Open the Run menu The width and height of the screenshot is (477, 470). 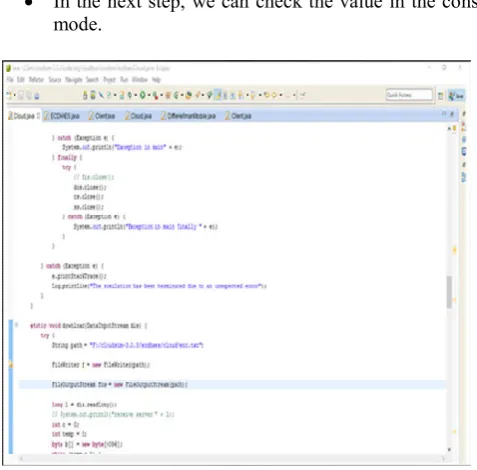point(124,80)
